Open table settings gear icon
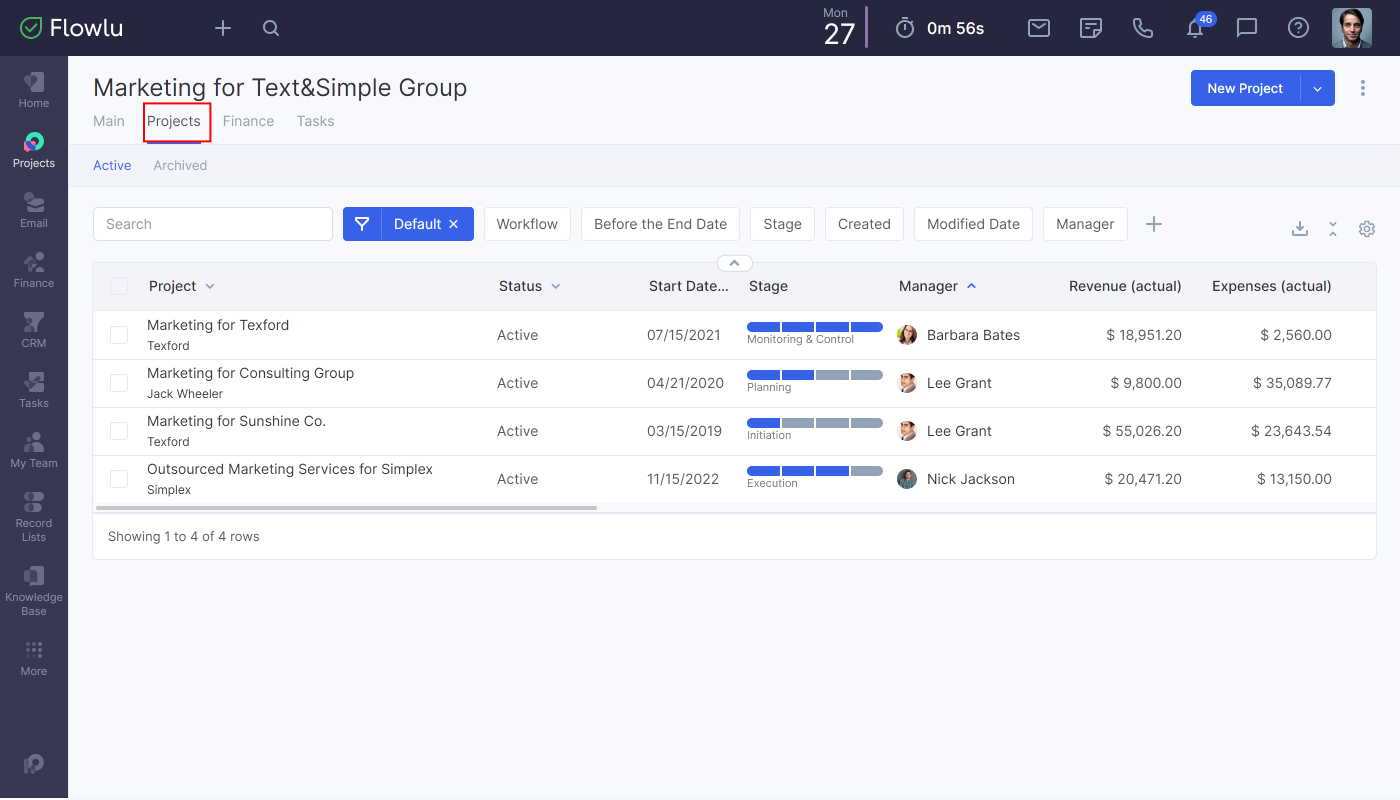The image size is (1400, 800). point(1367,229)
